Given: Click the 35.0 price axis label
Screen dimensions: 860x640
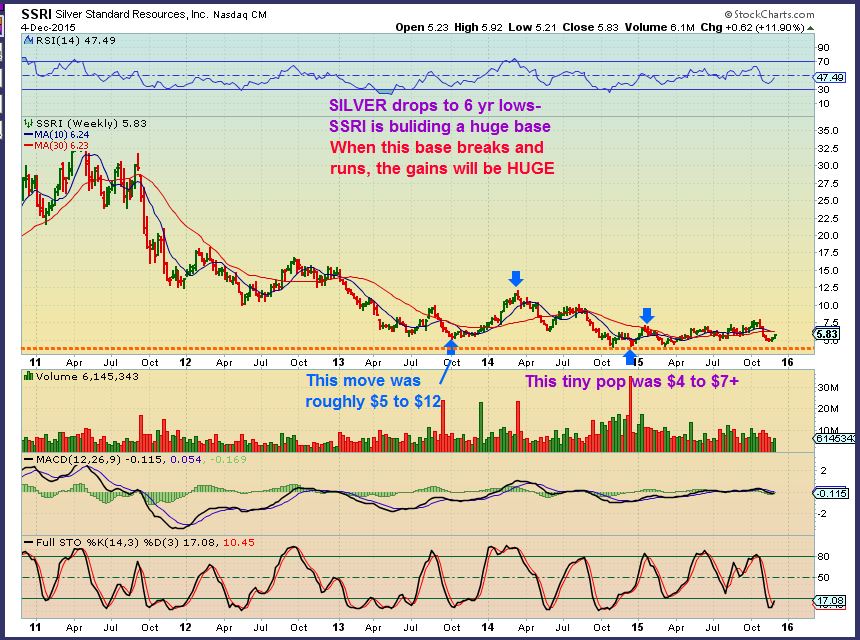Looking at the screenshot, I should point(828,131).
